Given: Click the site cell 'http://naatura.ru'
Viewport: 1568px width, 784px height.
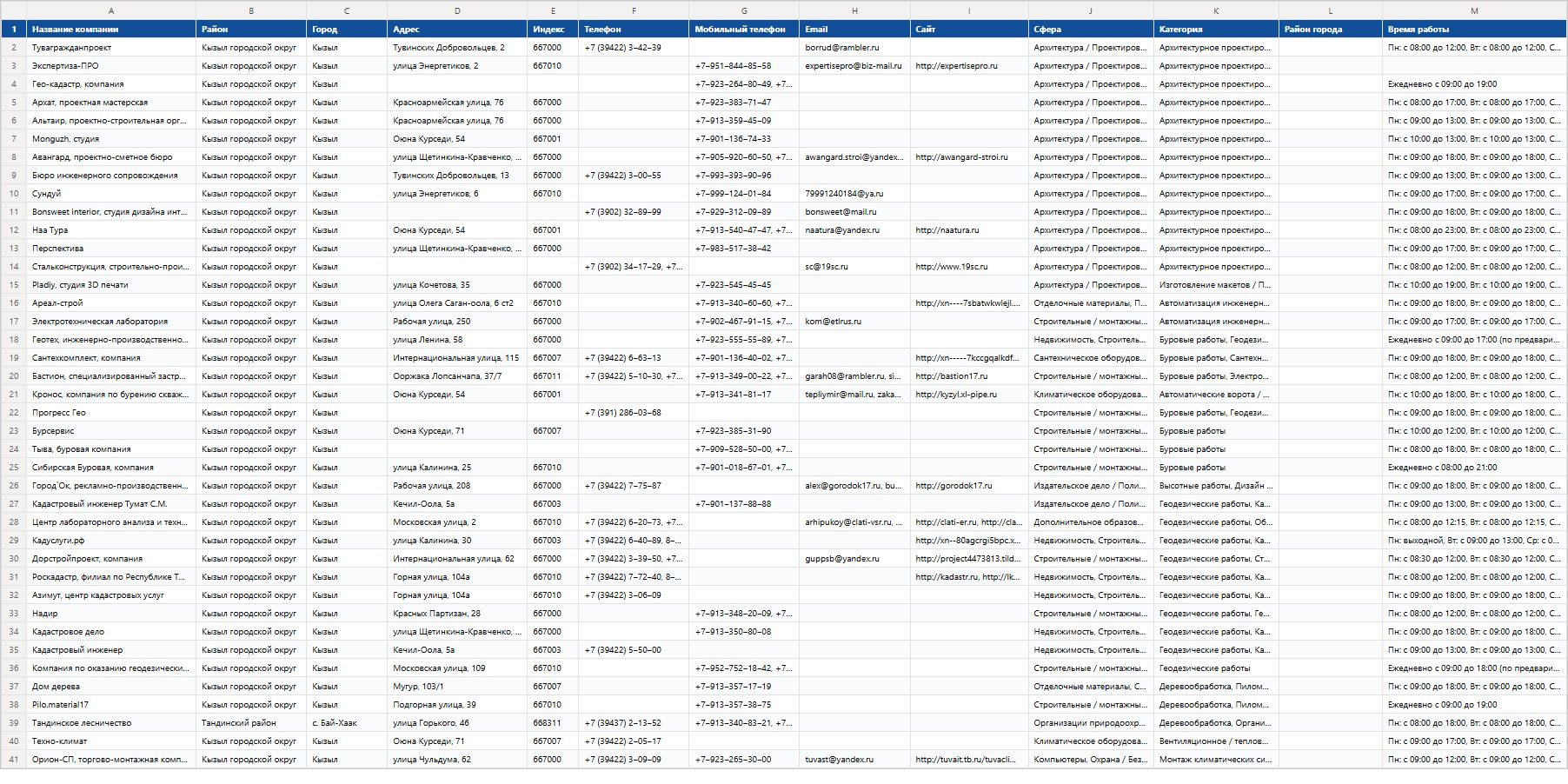Looking at the screenshot, I should [x=969, y=230].
